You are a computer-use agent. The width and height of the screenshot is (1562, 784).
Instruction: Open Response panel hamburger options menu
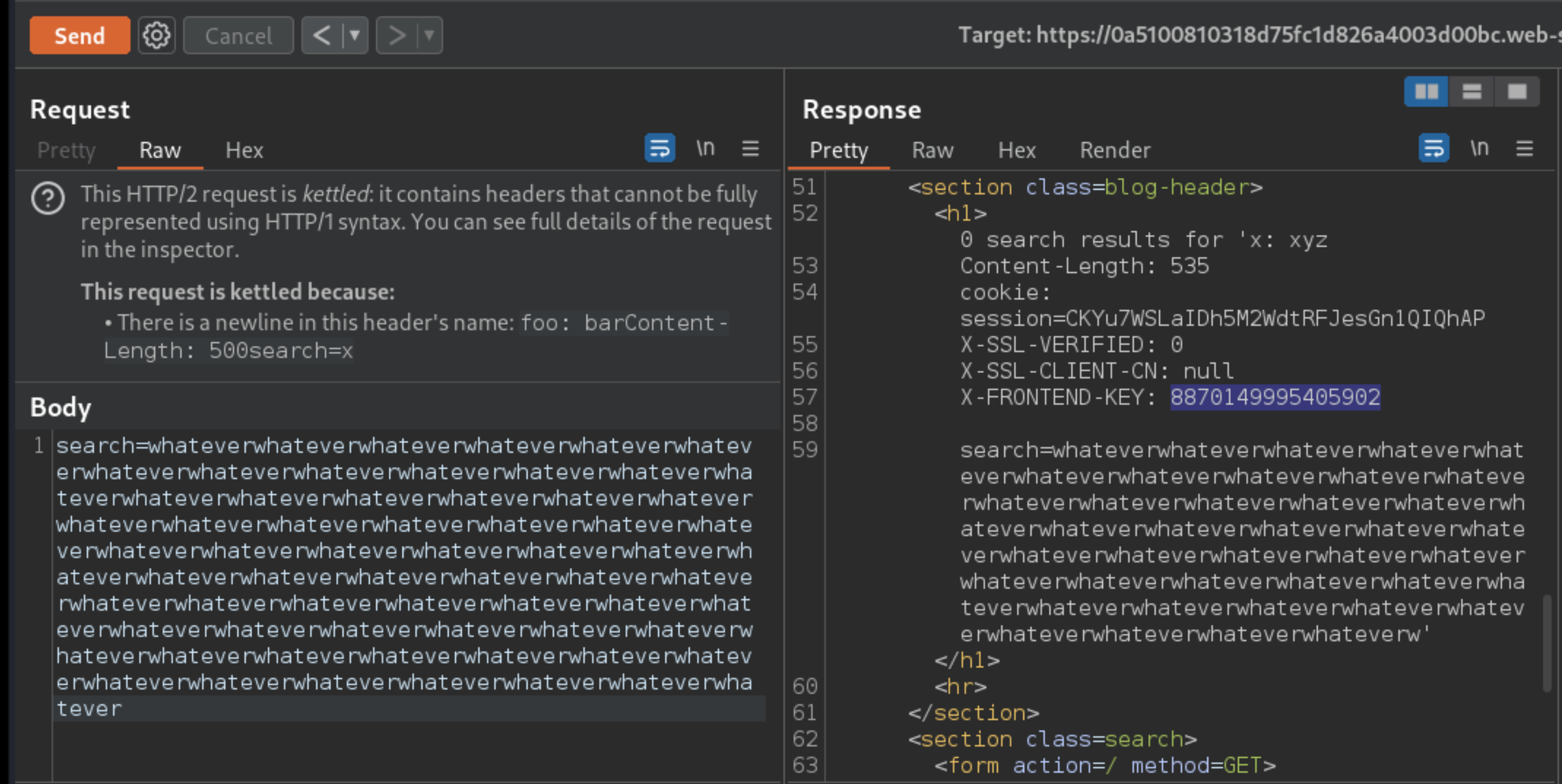click(x=1524, y=149)
